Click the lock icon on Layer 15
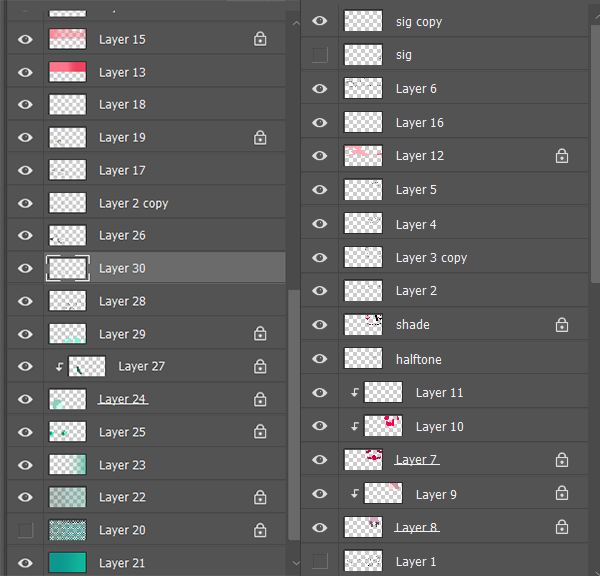 point(260,40)
